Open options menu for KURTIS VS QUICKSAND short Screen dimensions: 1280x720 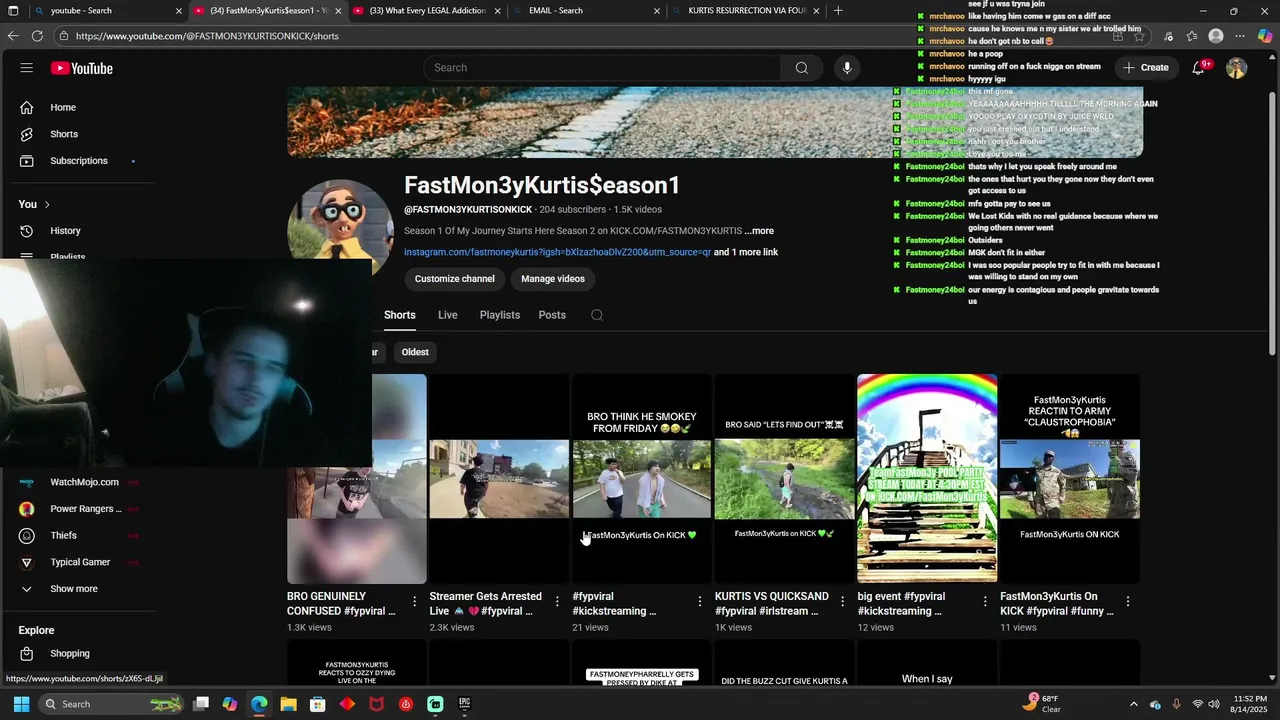coord(842,602)
